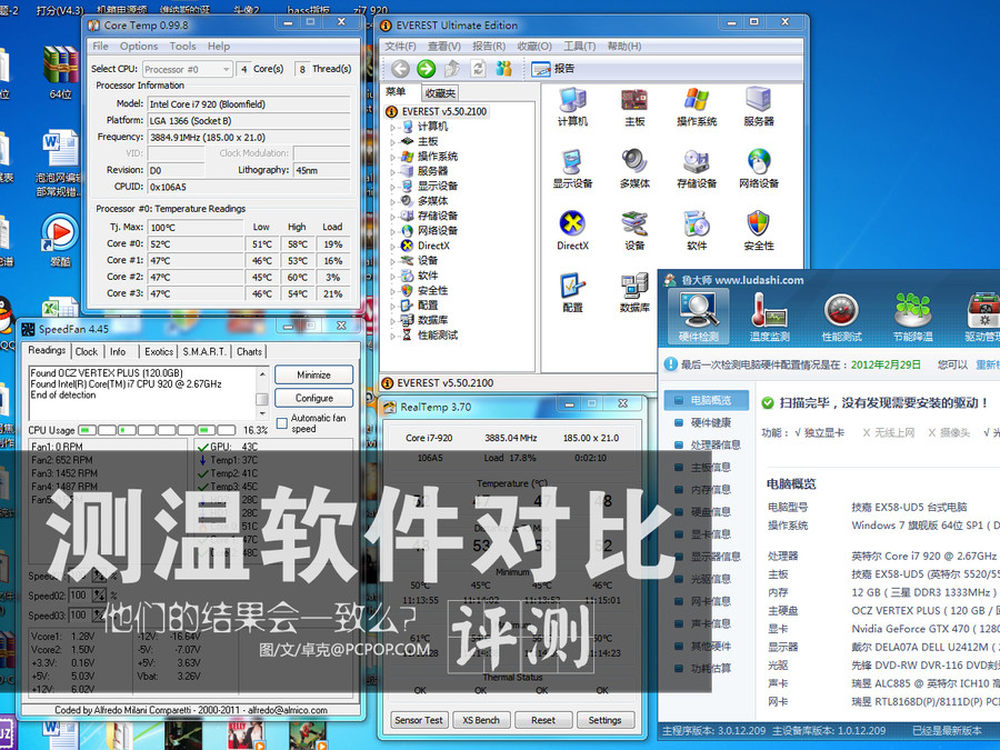Click Minimize button in SpeedFan
This screenshot has height=750, width=1000.
coord(314,375)
